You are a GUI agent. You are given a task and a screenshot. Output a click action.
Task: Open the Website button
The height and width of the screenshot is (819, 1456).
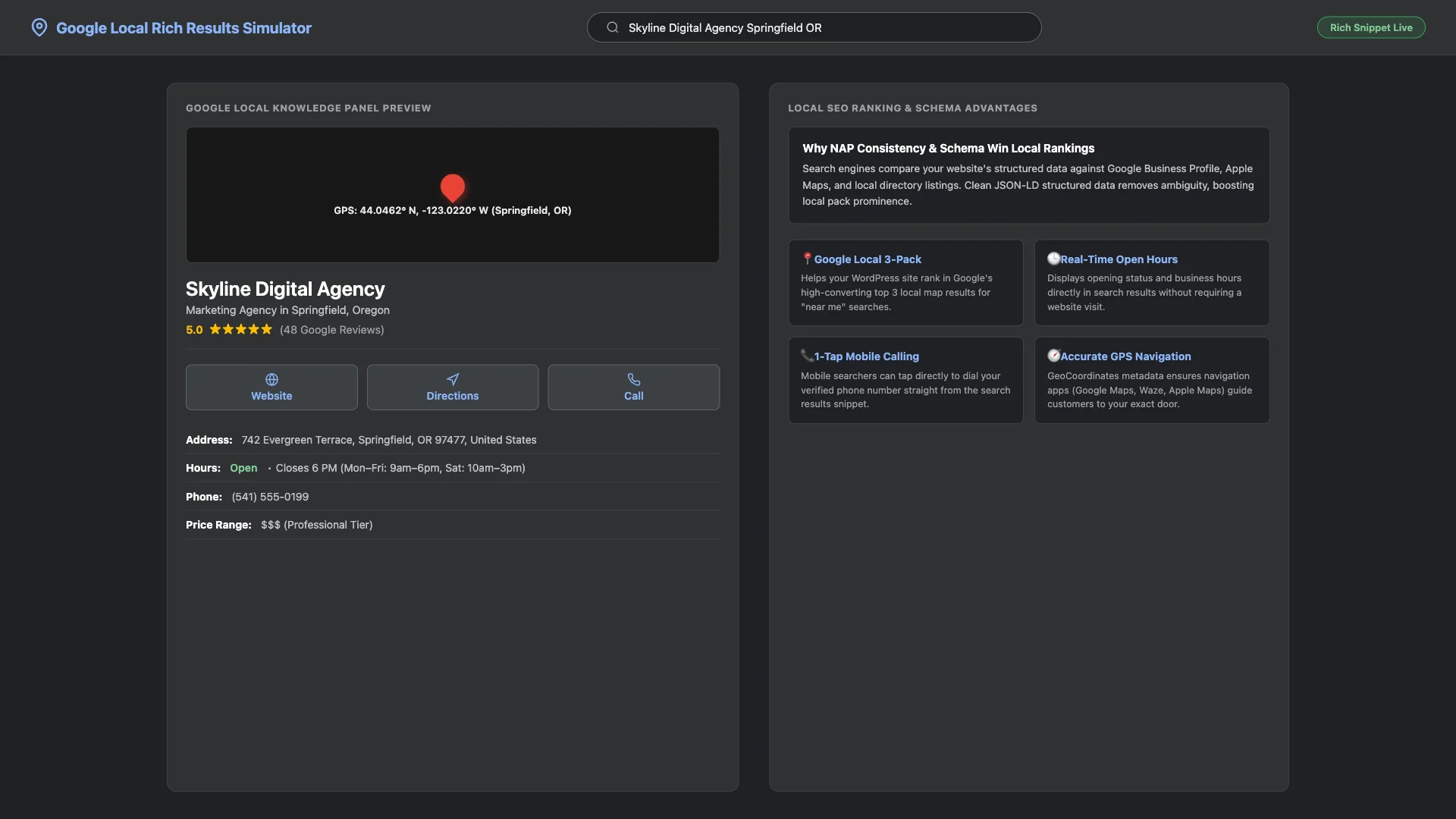(271, 388)
